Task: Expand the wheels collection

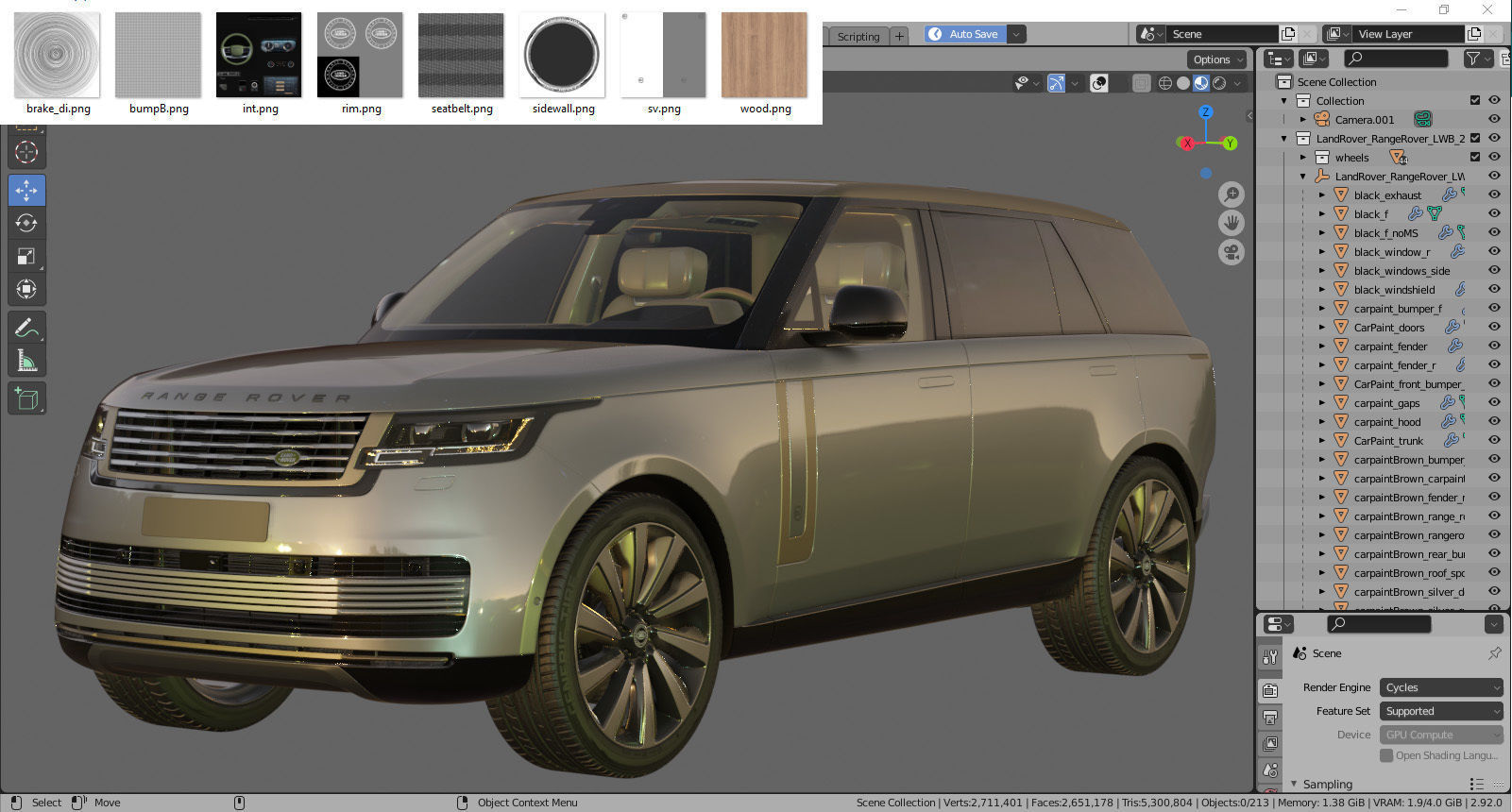Action: [x=1303, y=157]
